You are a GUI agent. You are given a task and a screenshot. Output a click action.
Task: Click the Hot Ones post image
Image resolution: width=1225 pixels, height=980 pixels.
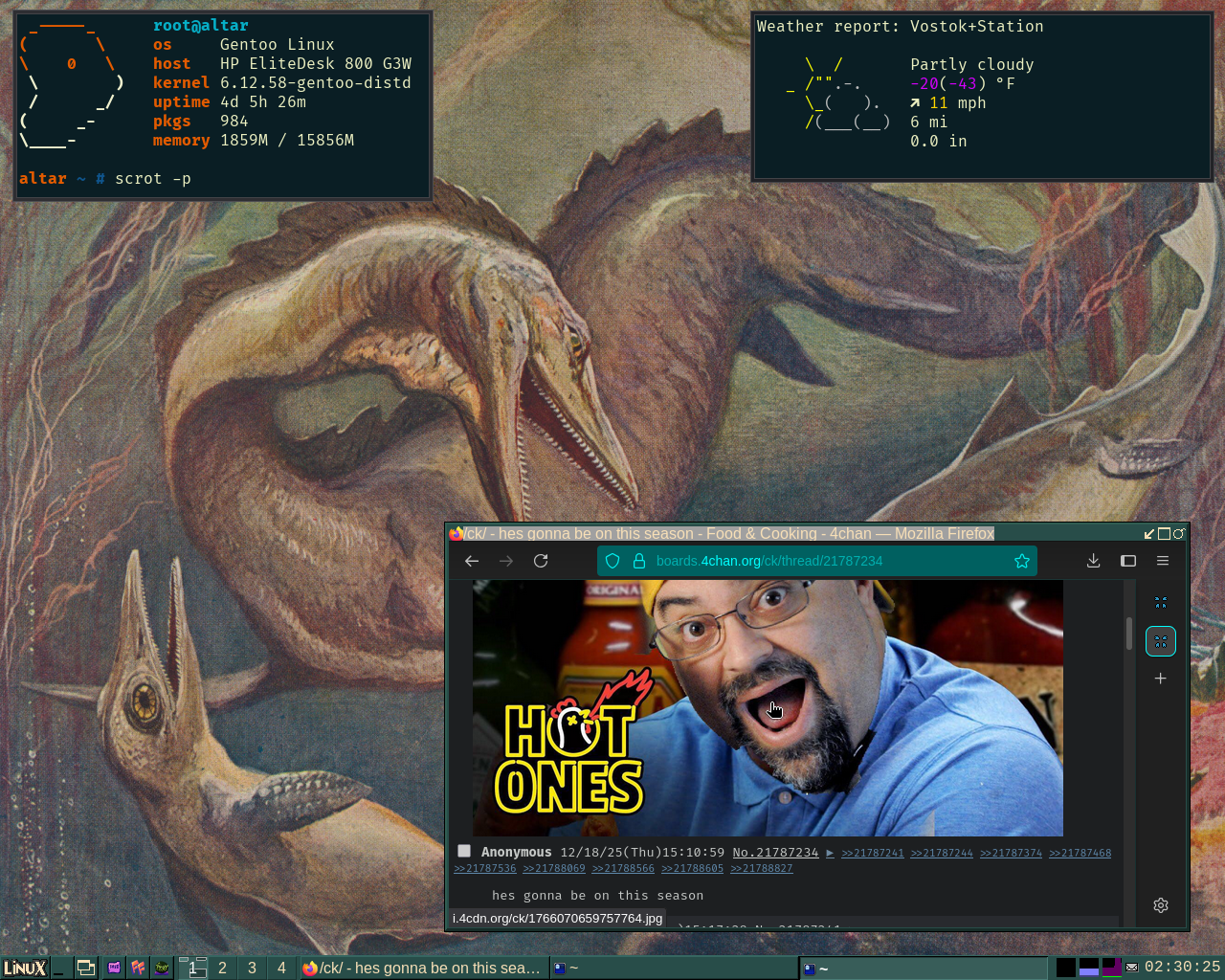tap(768, 708)
